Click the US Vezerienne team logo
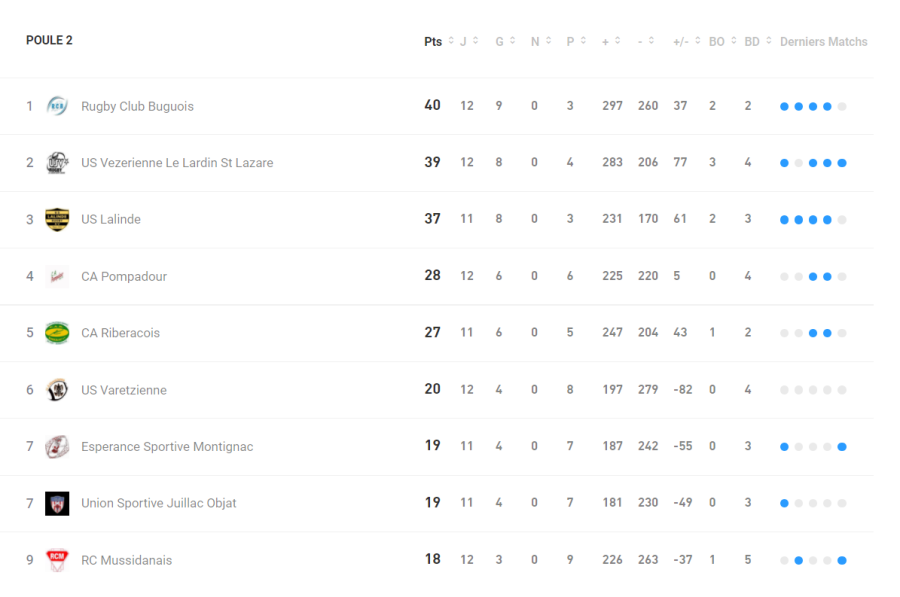Screen dimensions: 900x597 pyautogui.click(x=57, y=163)
